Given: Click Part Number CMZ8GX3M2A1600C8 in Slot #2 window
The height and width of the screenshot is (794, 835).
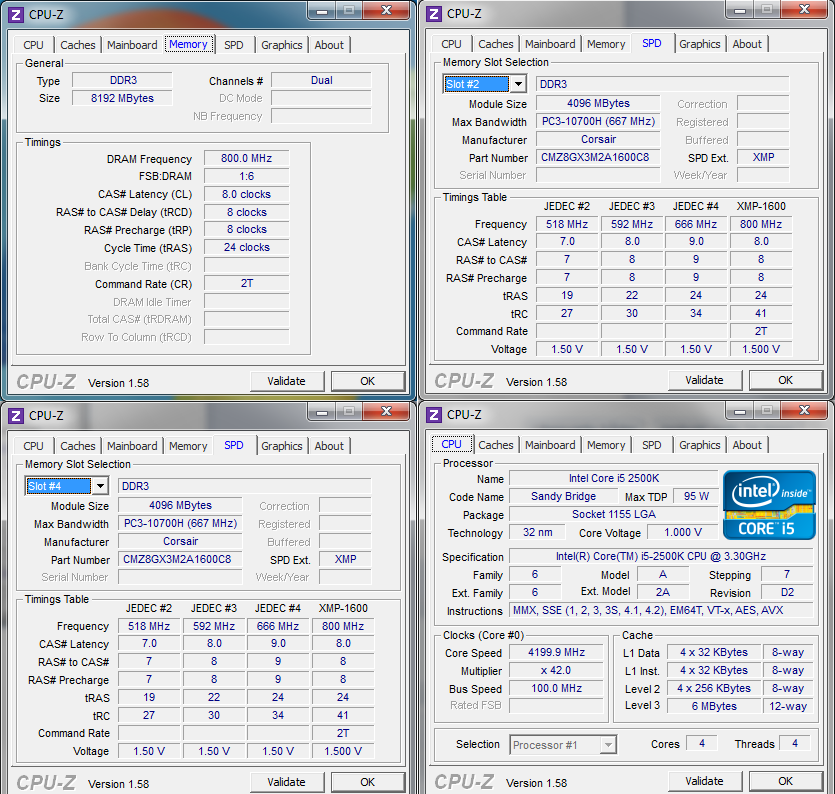Looking at the screenshot, I should click(x=598, y=157).
